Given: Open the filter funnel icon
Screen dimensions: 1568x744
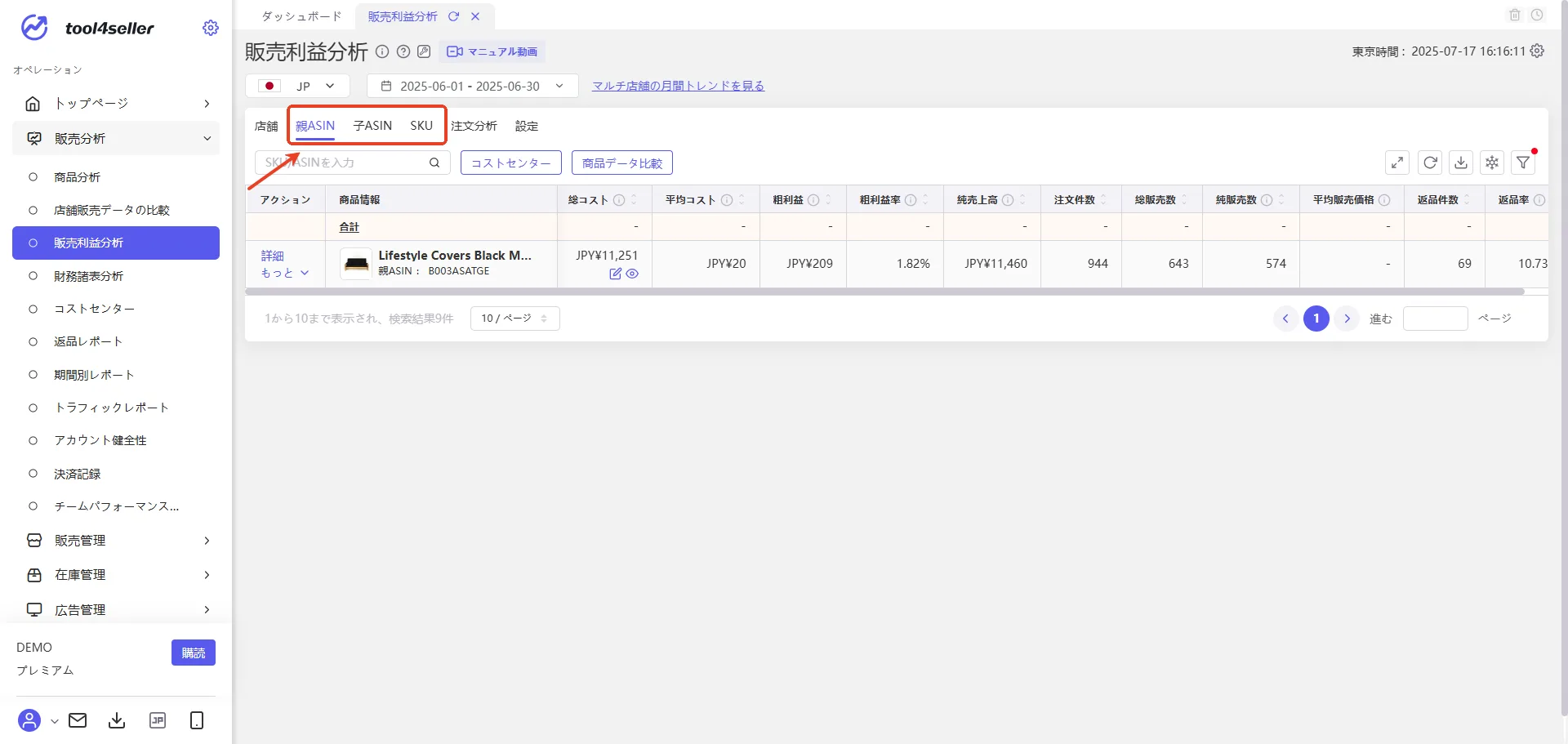Looking at the screenshot, I should point(1523,163).
